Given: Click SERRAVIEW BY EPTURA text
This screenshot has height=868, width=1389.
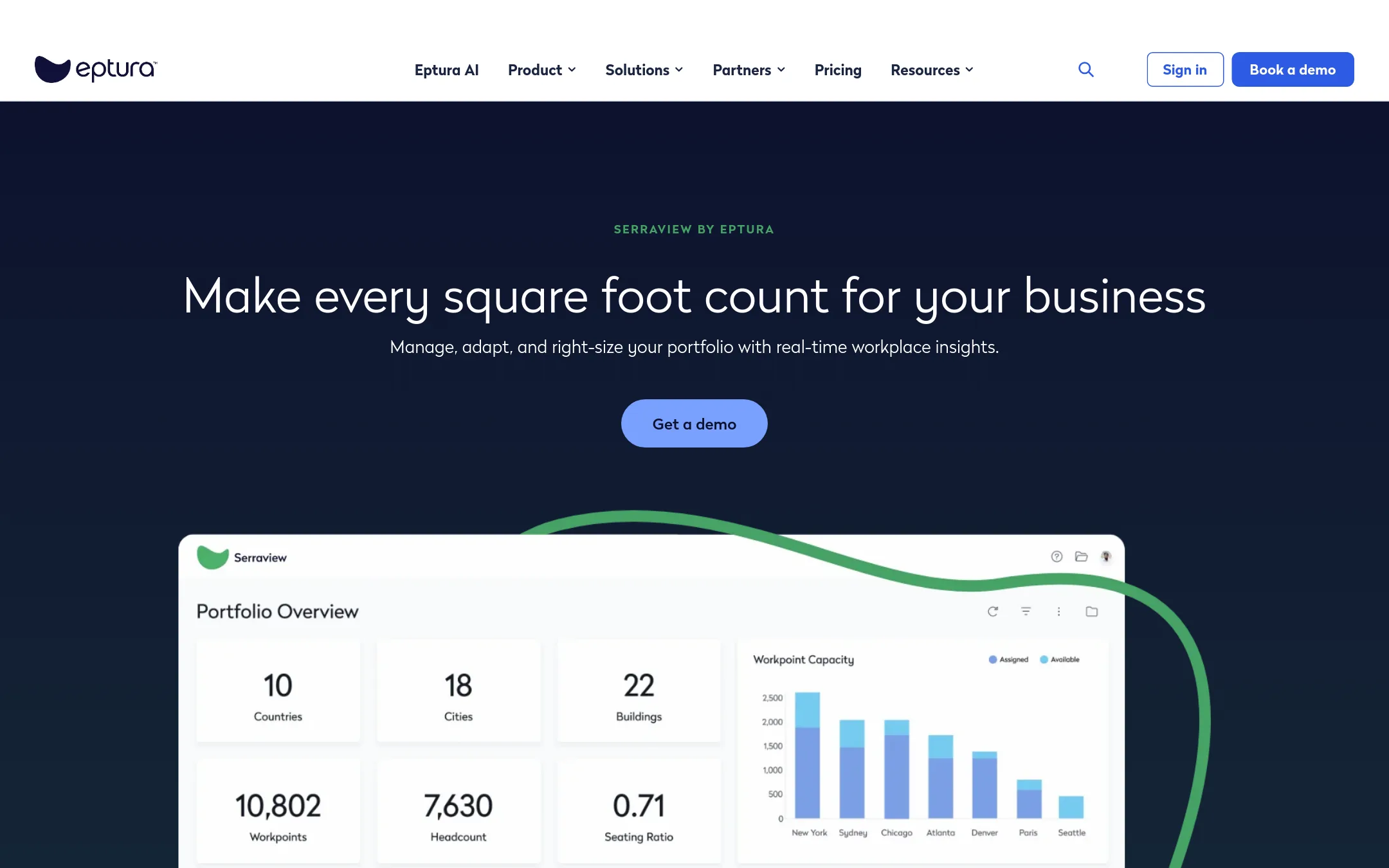Looking at the screenshot, I should coord(694,230).
